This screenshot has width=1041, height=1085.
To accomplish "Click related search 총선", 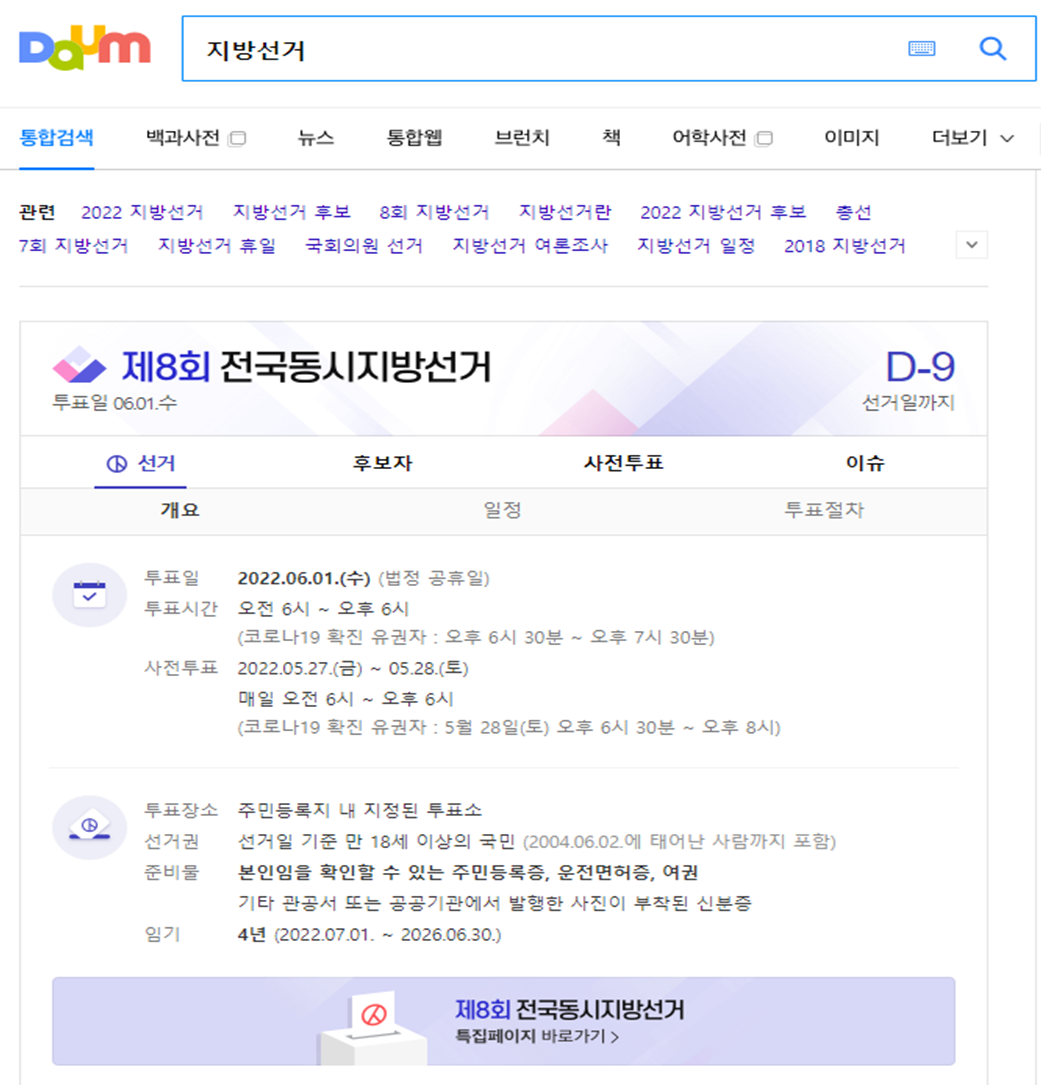I will (x=853, y=212).
